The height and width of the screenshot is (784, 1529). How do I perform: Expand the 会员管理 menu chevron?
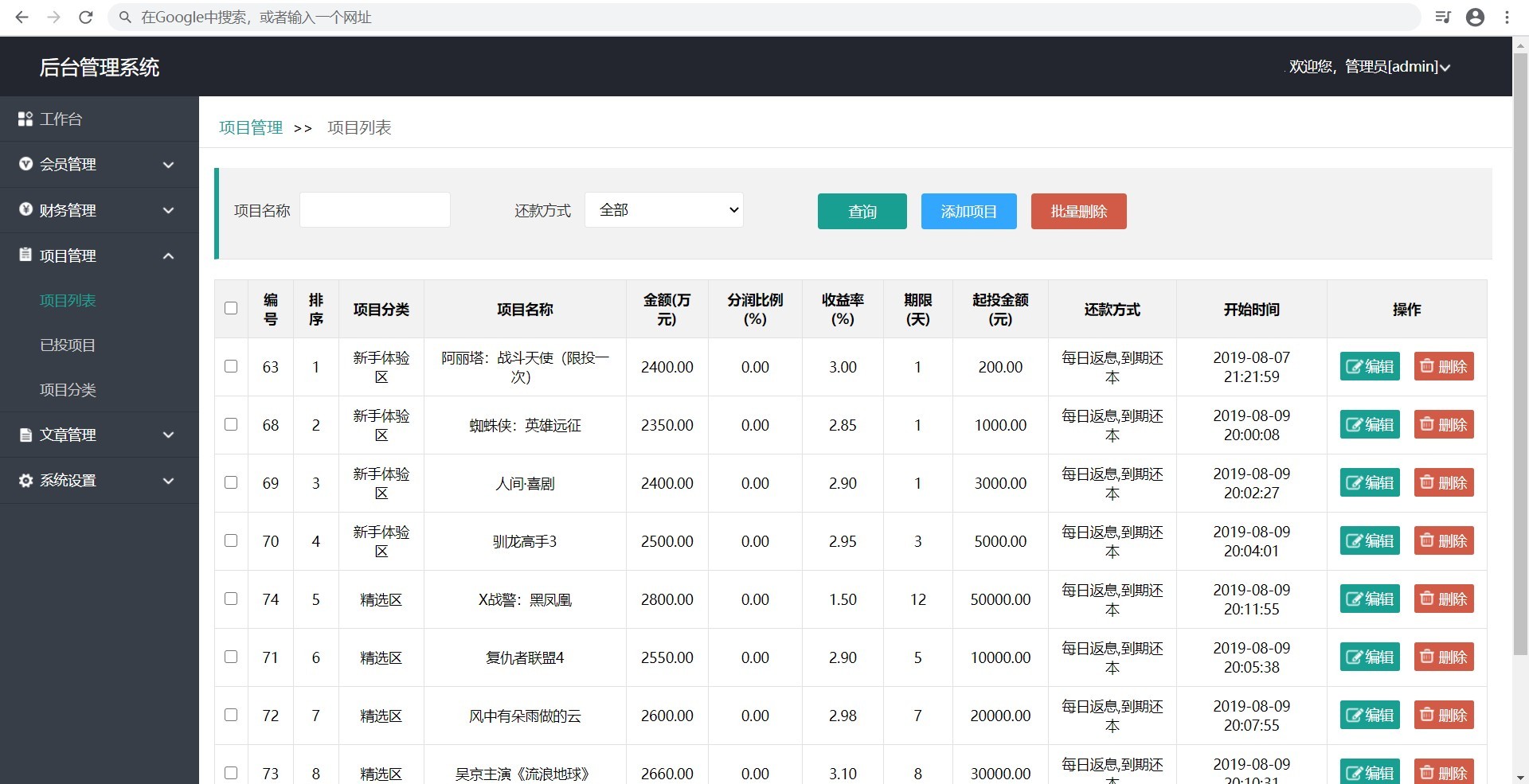[168, 165]
